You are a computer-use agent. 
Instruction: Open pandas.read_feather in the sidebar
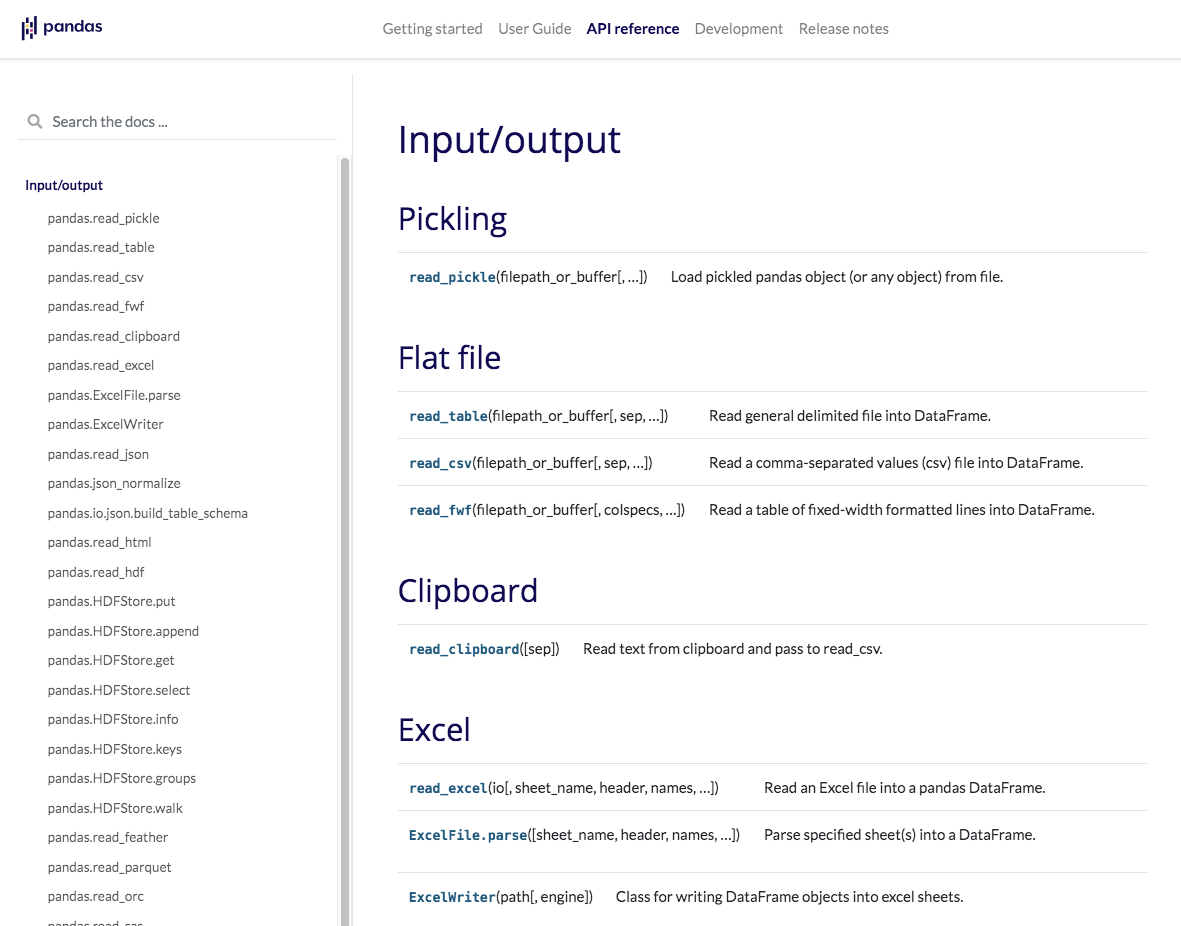[x=108, y=837]
